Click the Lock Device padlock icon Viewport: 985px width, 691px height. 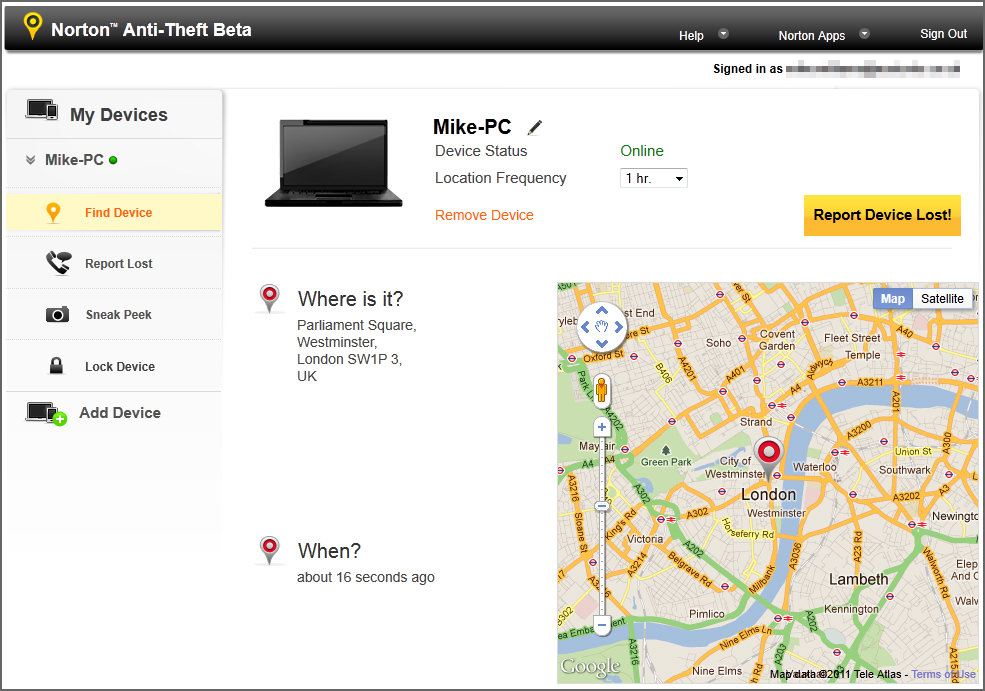click(x=56, y=366)
